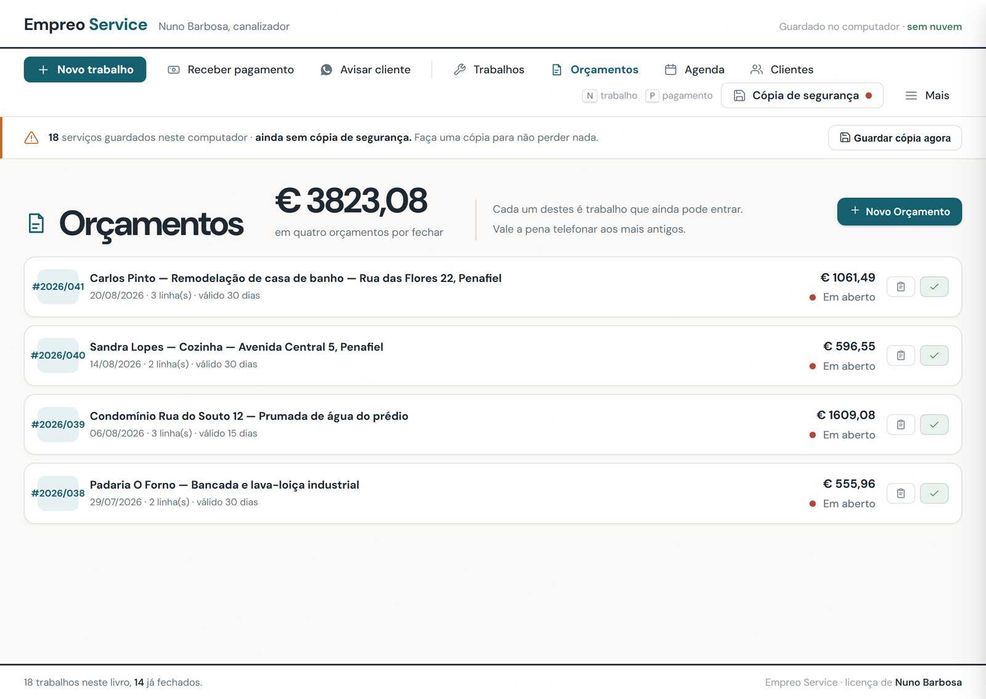This screenshot has height=699, width=986.
Task: Approve the Condomínio Rua do Souto quote
Action: (934, 424)
